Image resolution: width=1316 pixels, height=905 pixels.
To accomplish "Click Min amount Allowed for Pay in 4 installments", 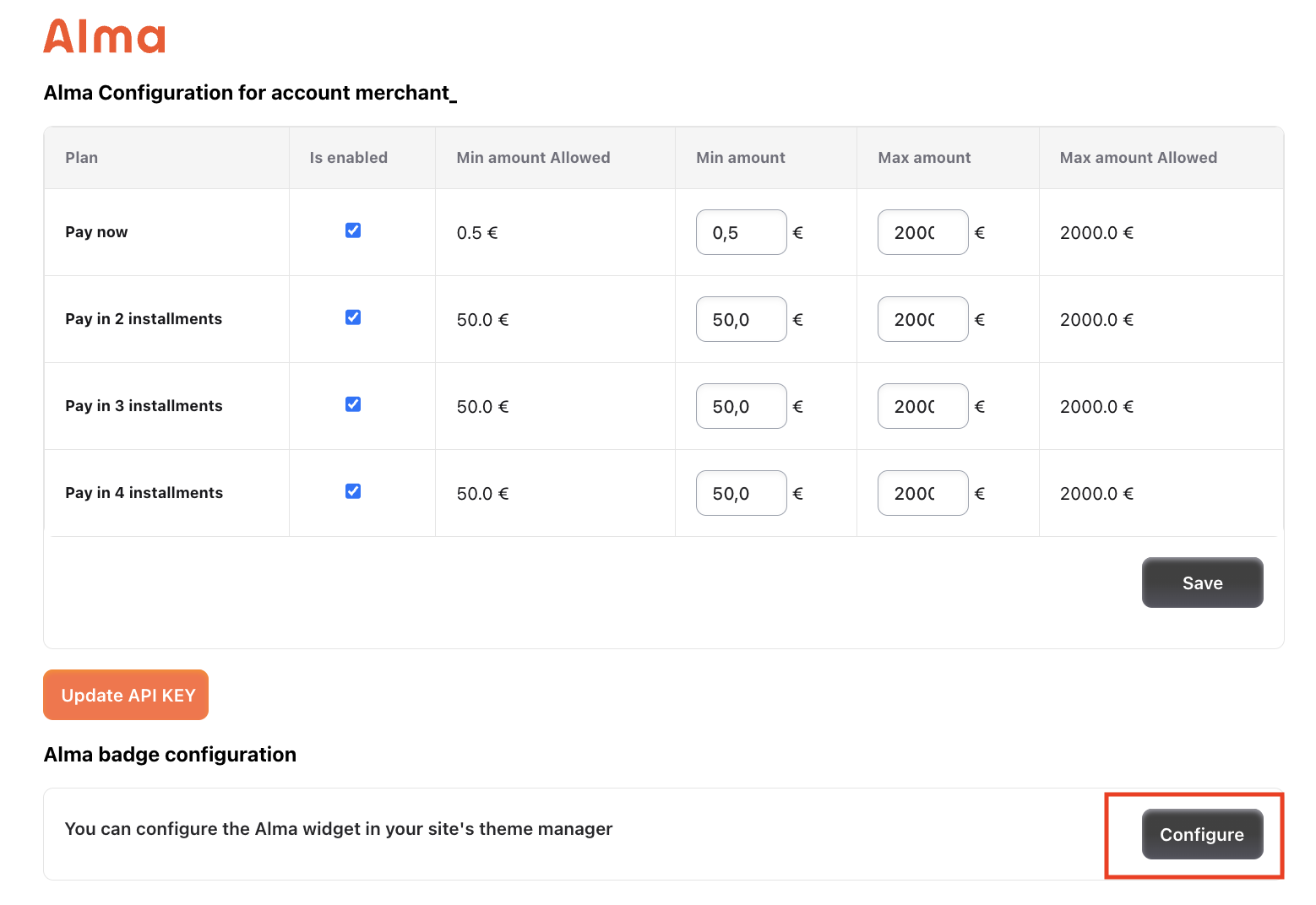I will click(482, 494).
